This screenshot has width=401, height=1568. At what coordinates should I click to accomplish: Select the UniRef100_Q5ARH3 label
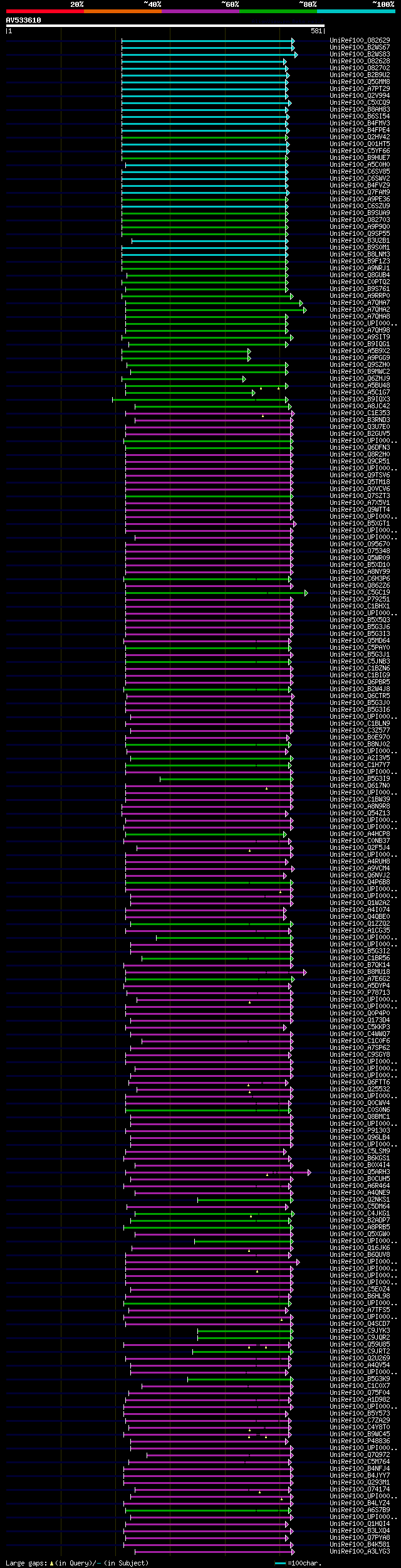pyautogui.click(x=360, y=1172)
